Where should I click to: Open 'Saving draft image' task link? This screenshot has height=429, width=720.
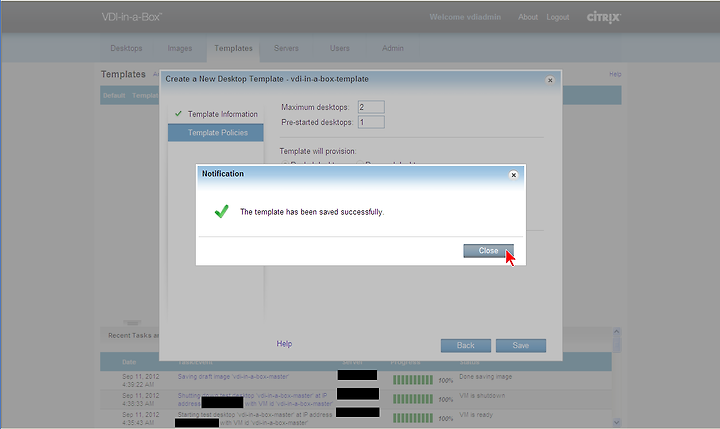[233, 377]
